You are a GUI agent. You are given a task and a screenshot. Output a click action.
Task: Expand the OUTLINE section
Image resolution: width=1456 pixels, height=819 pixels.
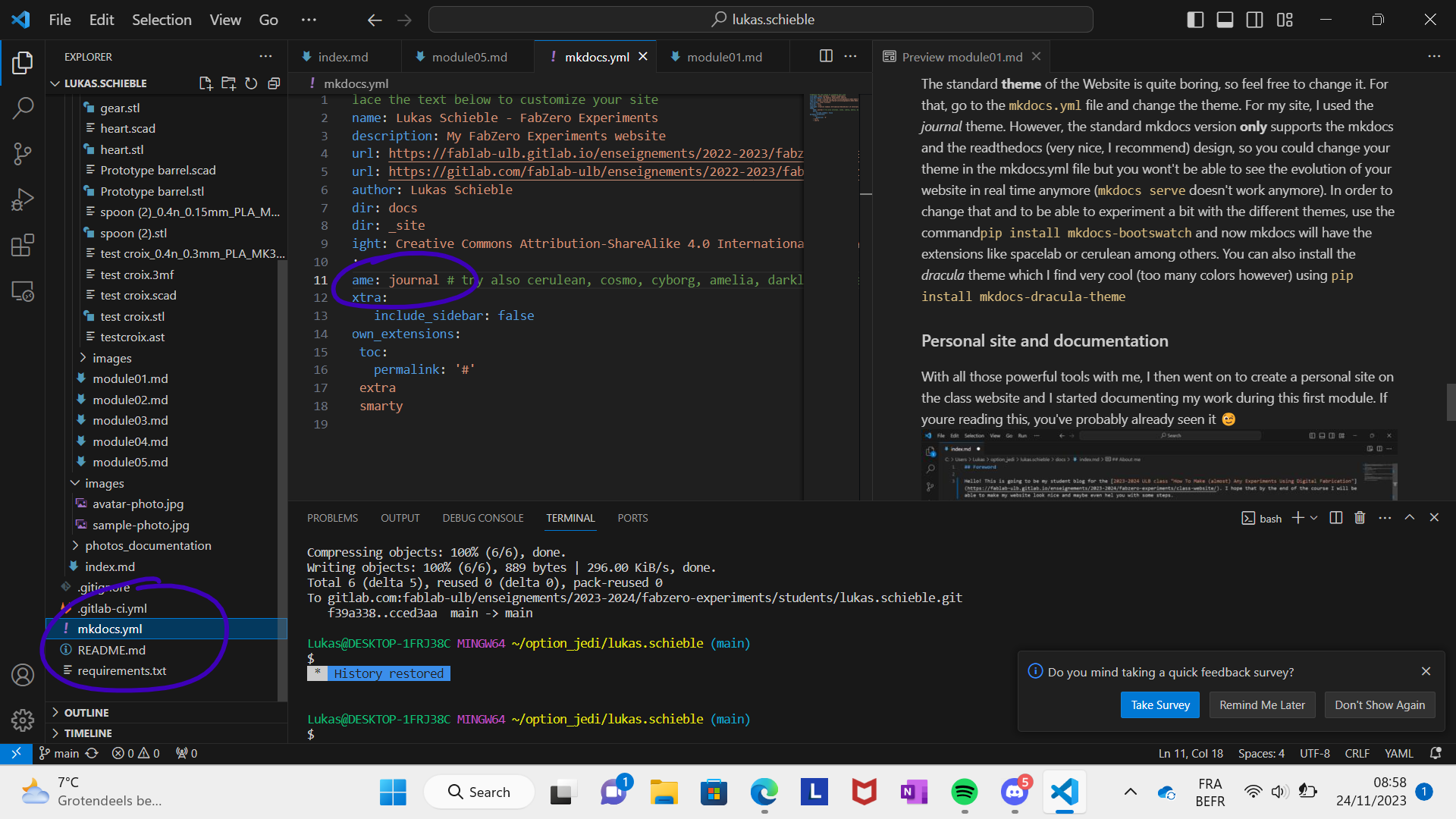86,713
